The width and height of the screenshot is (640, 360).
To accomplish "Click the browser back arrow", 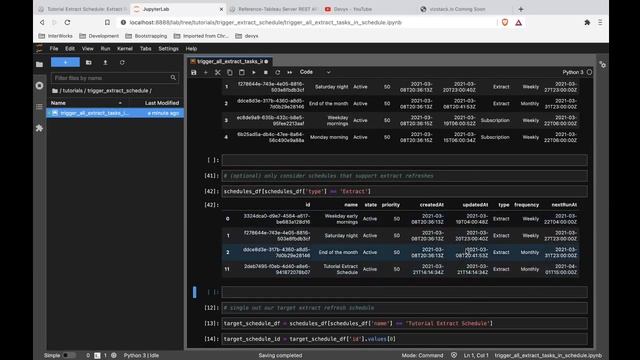I will 42,22.
